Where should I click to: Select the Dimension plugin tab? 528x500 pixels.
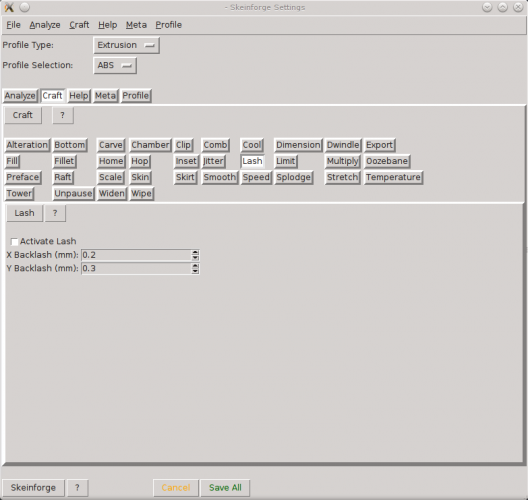(298, 145)
